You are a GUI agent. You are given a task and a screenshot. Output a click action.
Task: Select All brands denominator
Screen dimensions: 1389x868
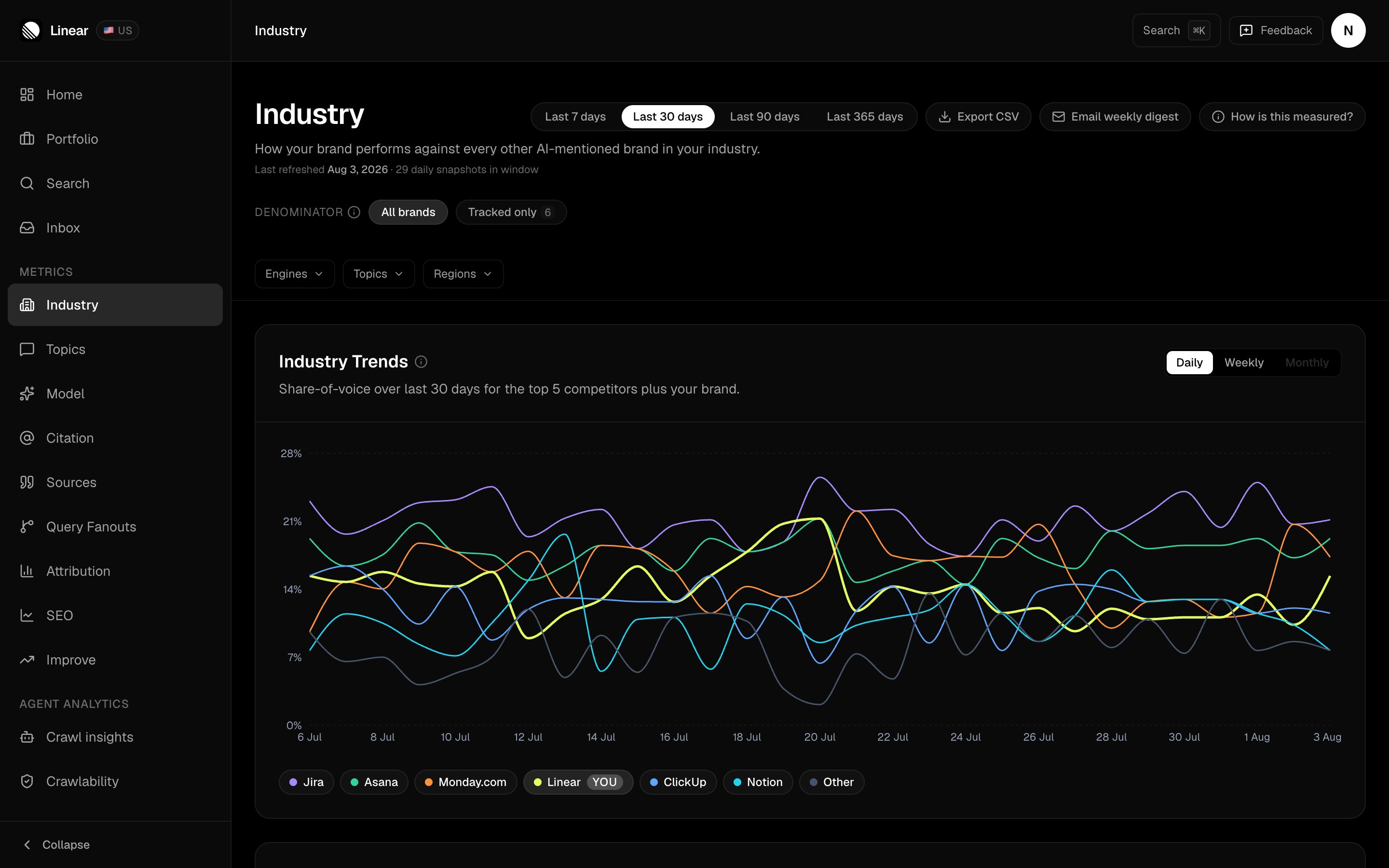click(408, 212)
